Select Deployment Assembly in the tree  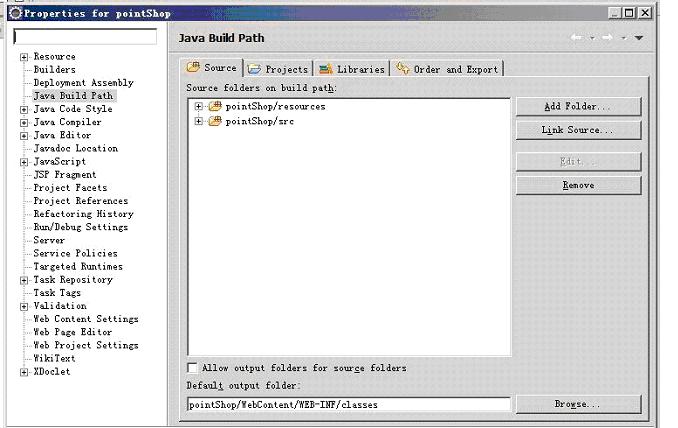(83, 83)
